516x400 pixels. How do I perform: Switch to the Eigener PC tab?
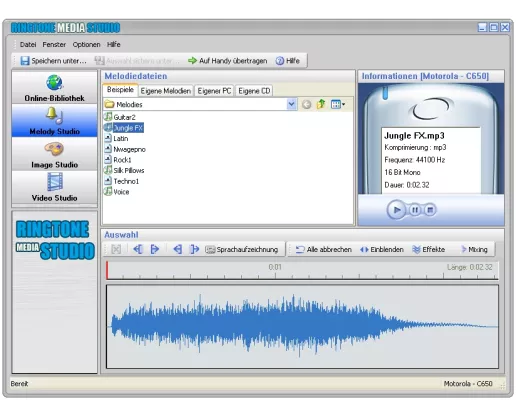[x=214, y=91]
